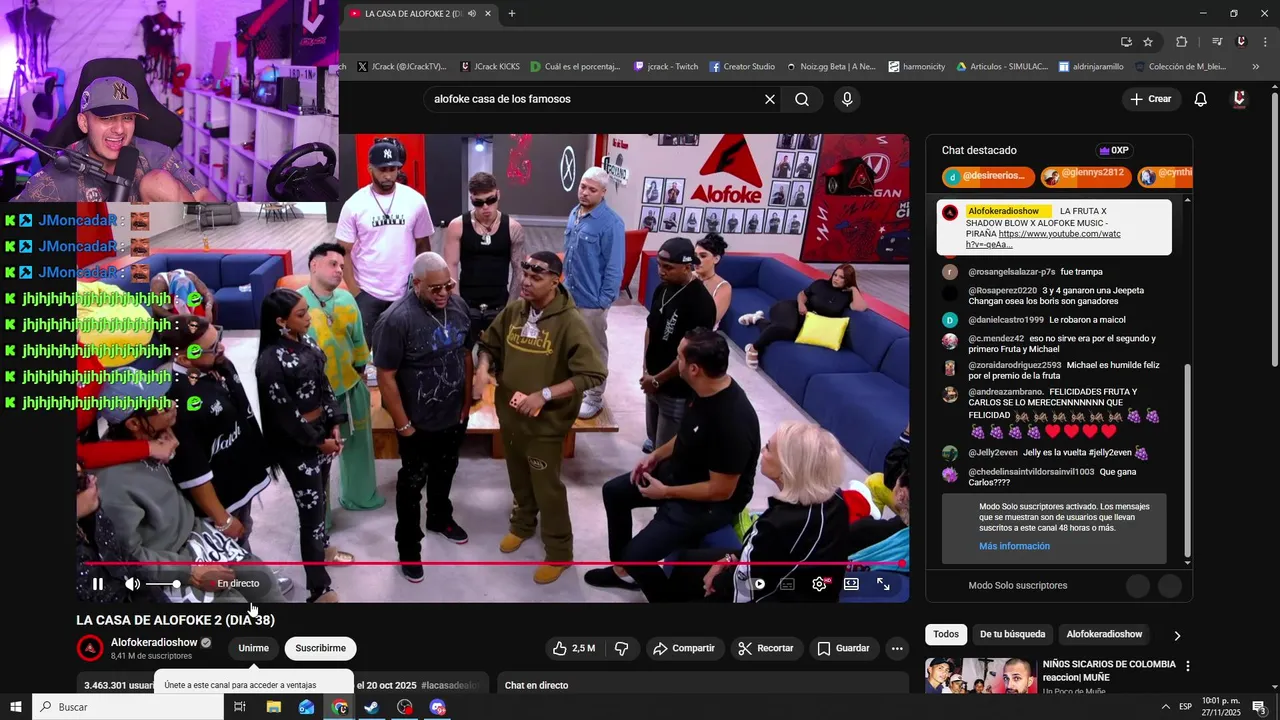The image size is (1280, 720).
Task: Open the YouTube account avatar menu
Action: point(1240,99)
